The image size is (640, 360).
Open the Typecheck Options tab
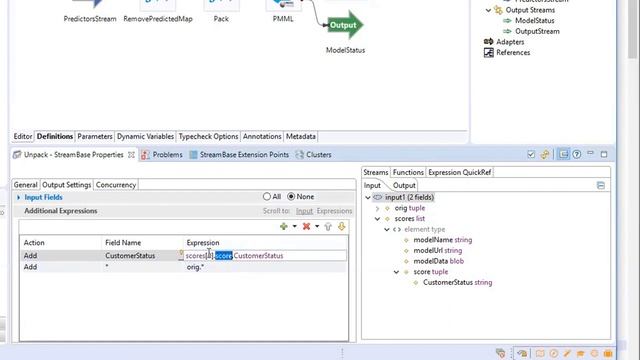pyautogui.click(x=208, y=136)
